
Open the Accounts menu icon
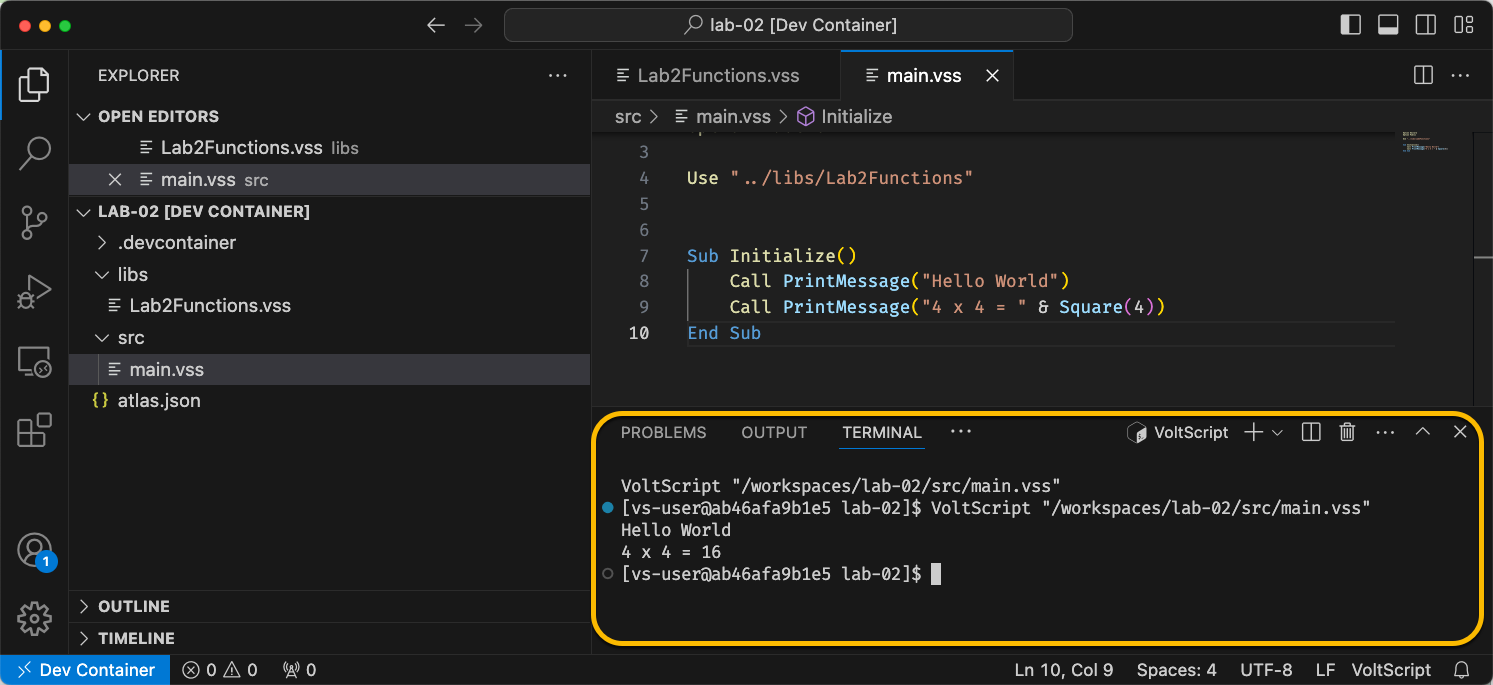(x=34, y=551)
